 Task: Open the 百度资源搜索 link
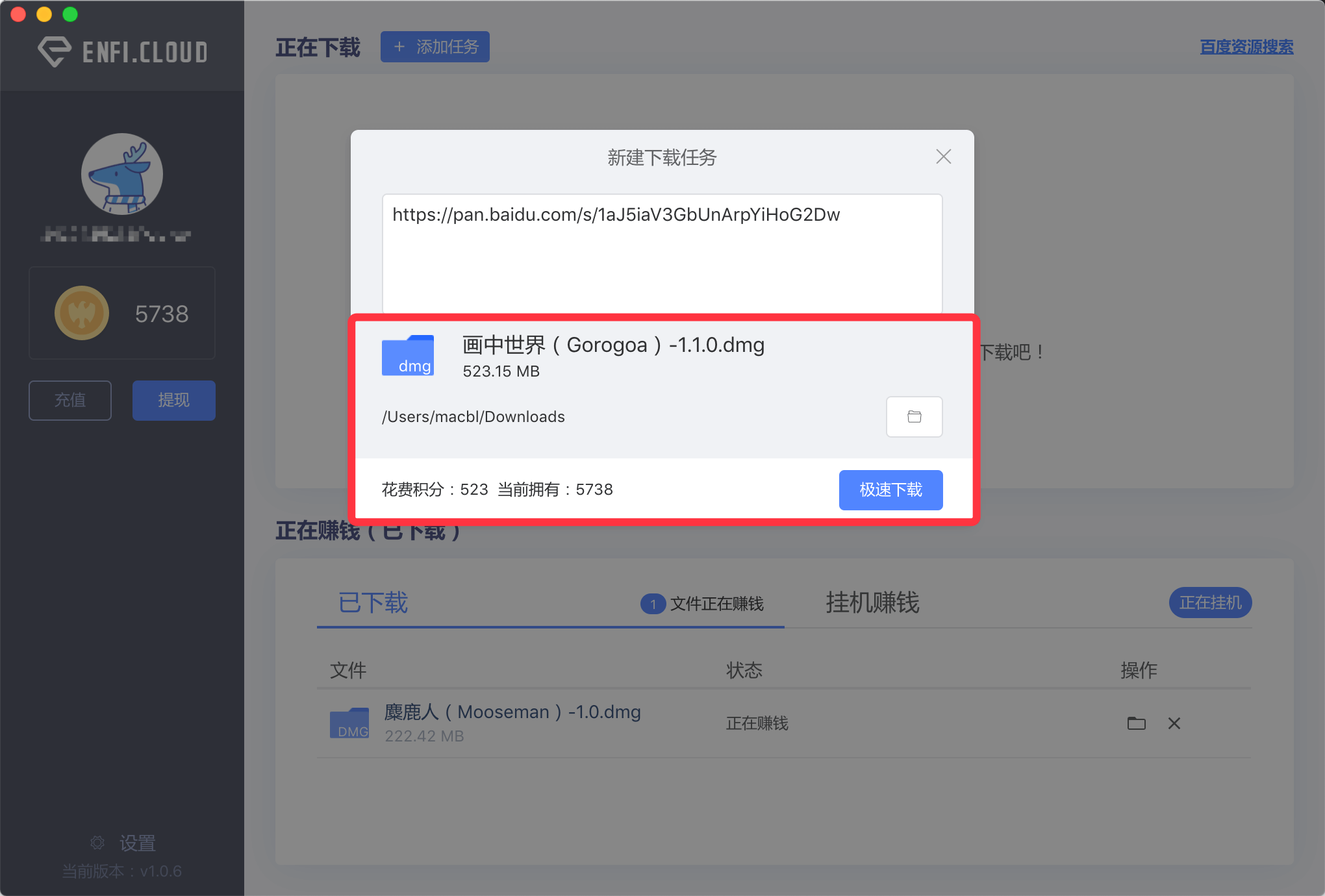(x=1246, y=47)
